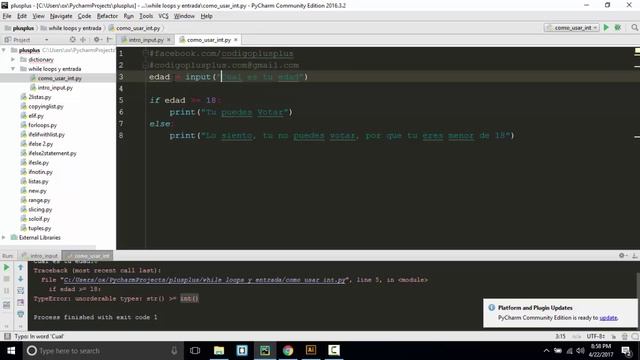
Task: Open forloops.py in the project tree
Action: coord(42,125)
